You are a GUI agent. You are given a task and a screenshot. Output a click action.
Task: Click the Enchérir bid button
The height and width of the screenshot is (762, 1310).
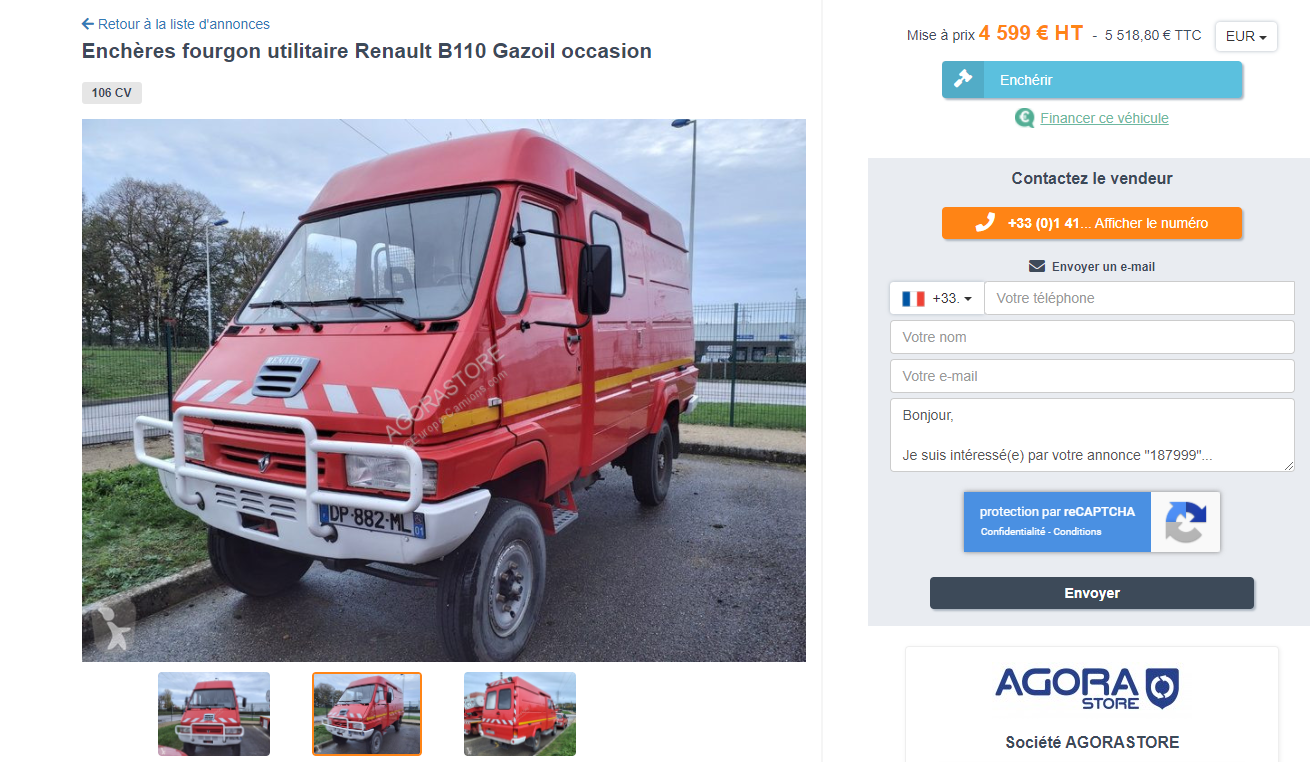point(1092,80)
